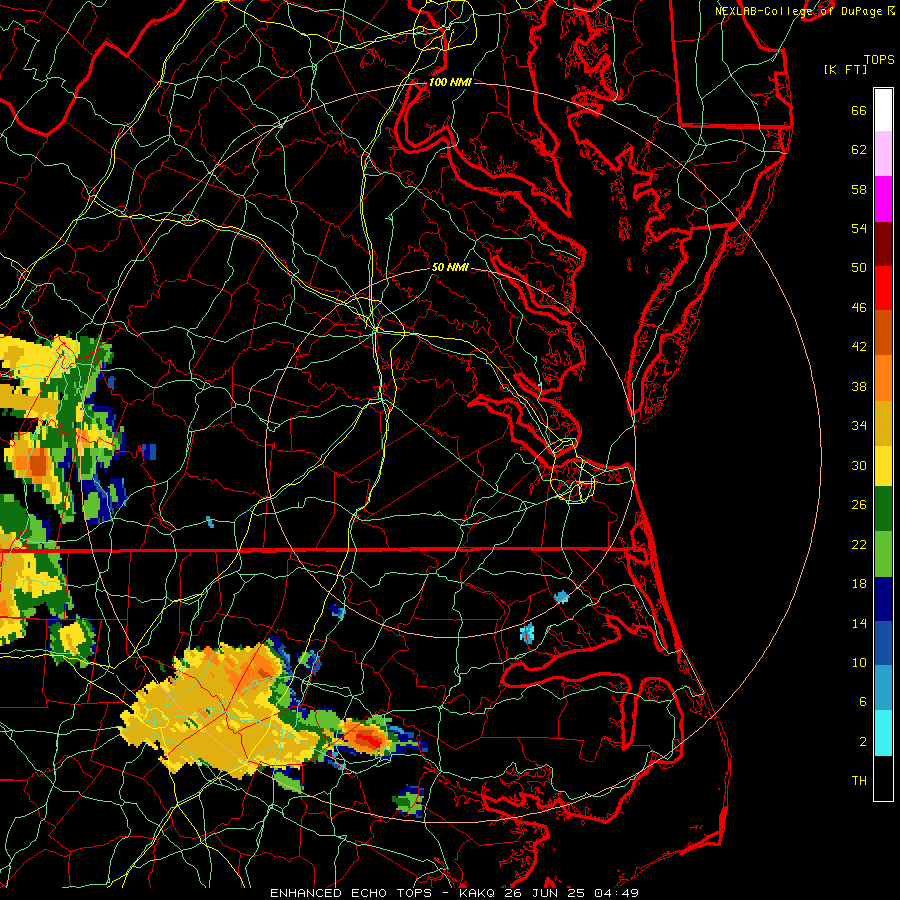
Task: Click the legend value 46
Action: (x=859, y=308)
